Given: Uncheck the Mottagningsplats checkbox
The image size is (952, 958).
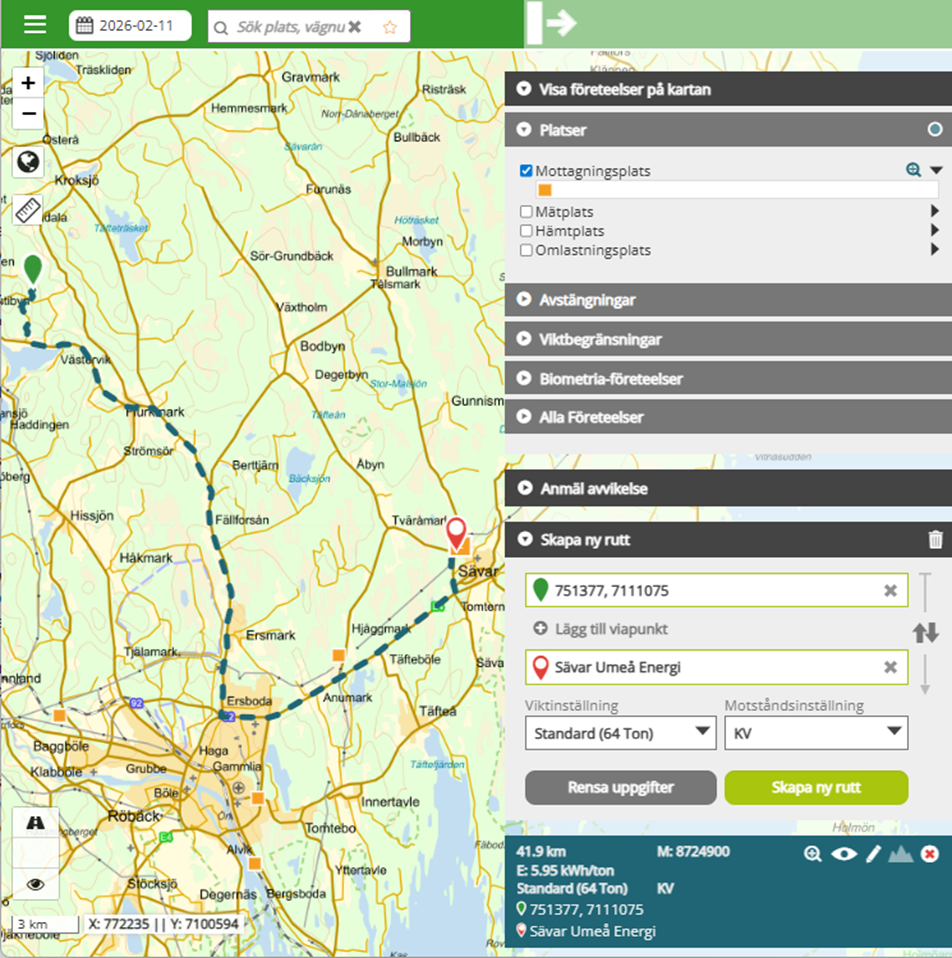Looking at the screenshot, I should (x=527, y=171).
